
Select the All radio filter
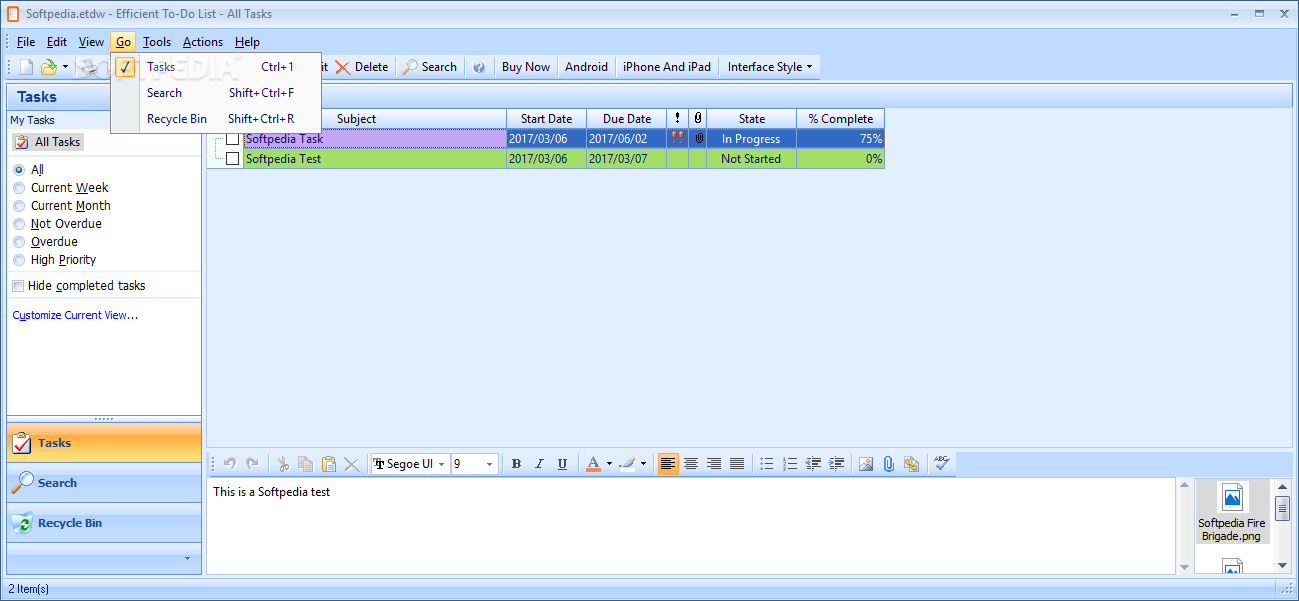click(19, 170)
